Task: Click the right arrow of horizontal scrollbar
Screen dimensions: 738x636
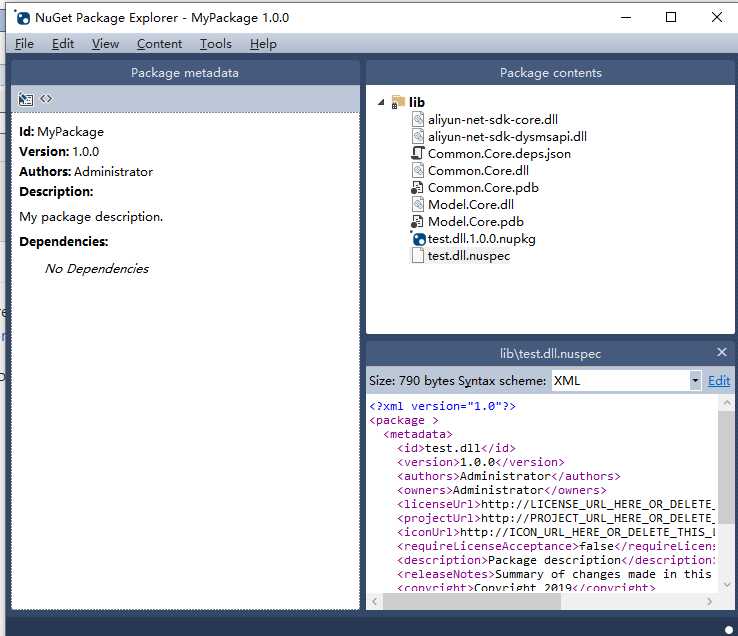Action: pyautogui.click(x=709, y=601)
